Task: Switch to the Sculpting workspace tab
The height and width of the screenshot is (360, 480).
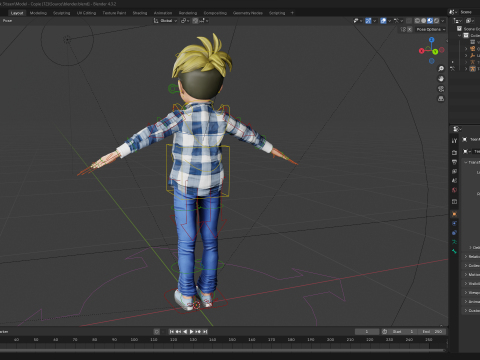Action: coord(62,13)
